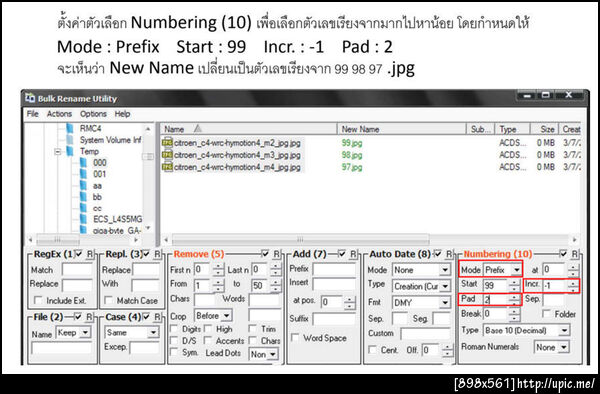600x394 pixels.
Task: Adjust the Numbering Break spinner
Action: pos(514,314)
